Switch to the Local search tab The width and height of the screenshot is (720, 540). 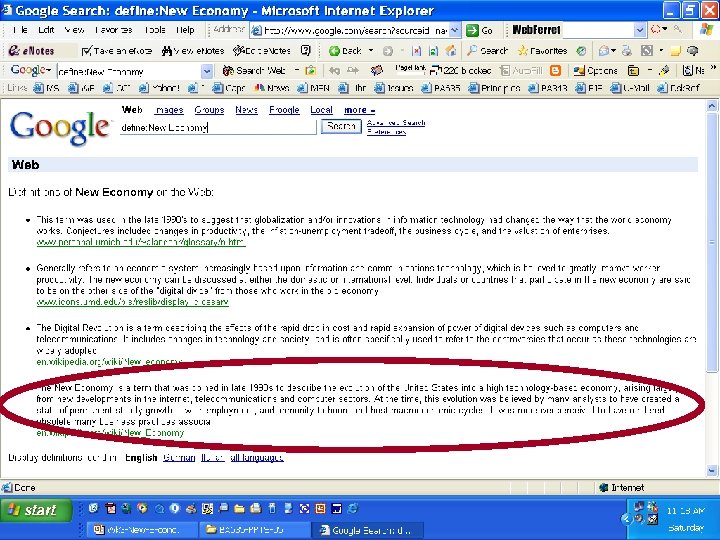[x=321, y=110]
